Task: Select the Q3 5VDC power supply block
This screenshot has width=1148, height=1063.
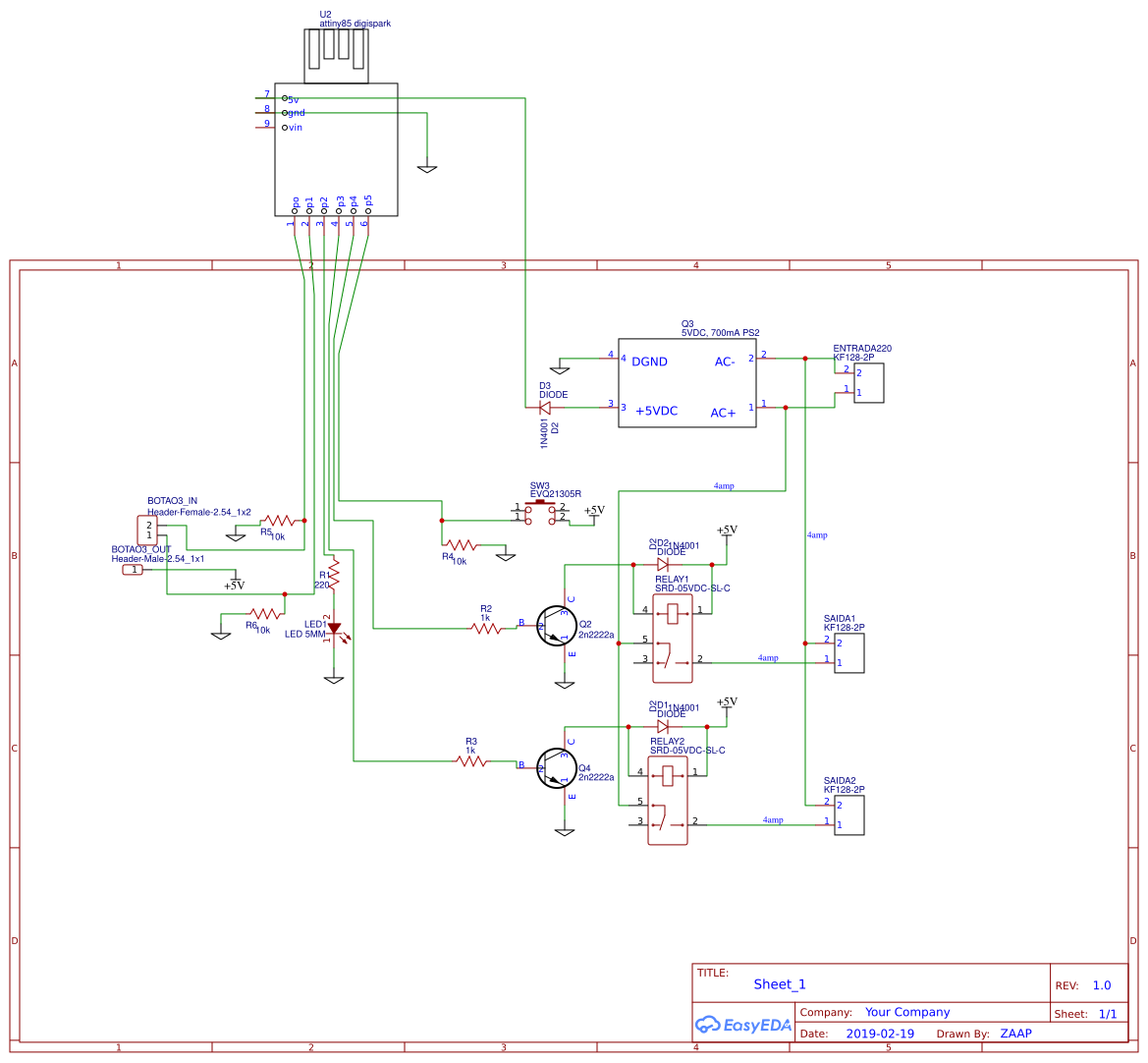Action: (686, 381)
